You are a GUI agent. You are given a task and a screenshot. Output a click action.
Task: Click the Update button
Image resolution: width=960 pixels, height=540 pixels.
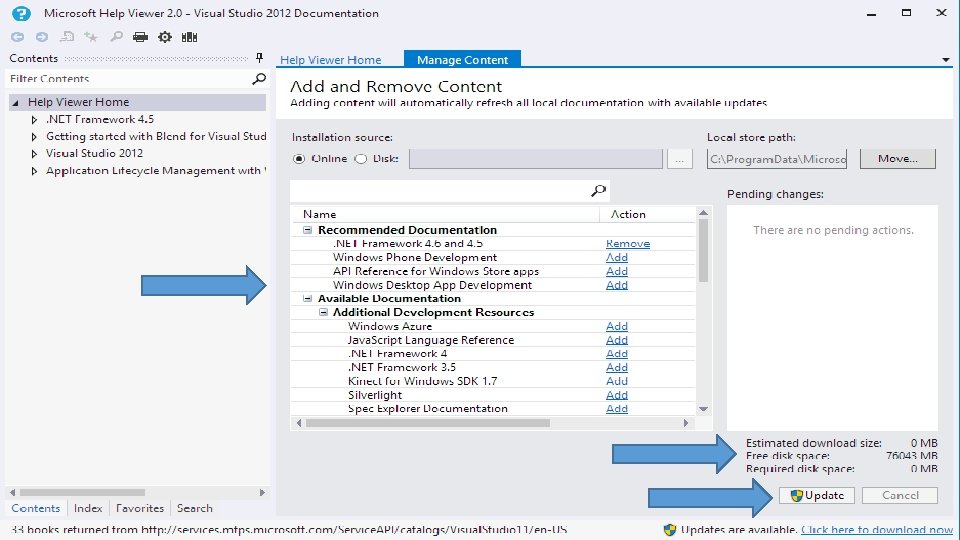(817, 495)
